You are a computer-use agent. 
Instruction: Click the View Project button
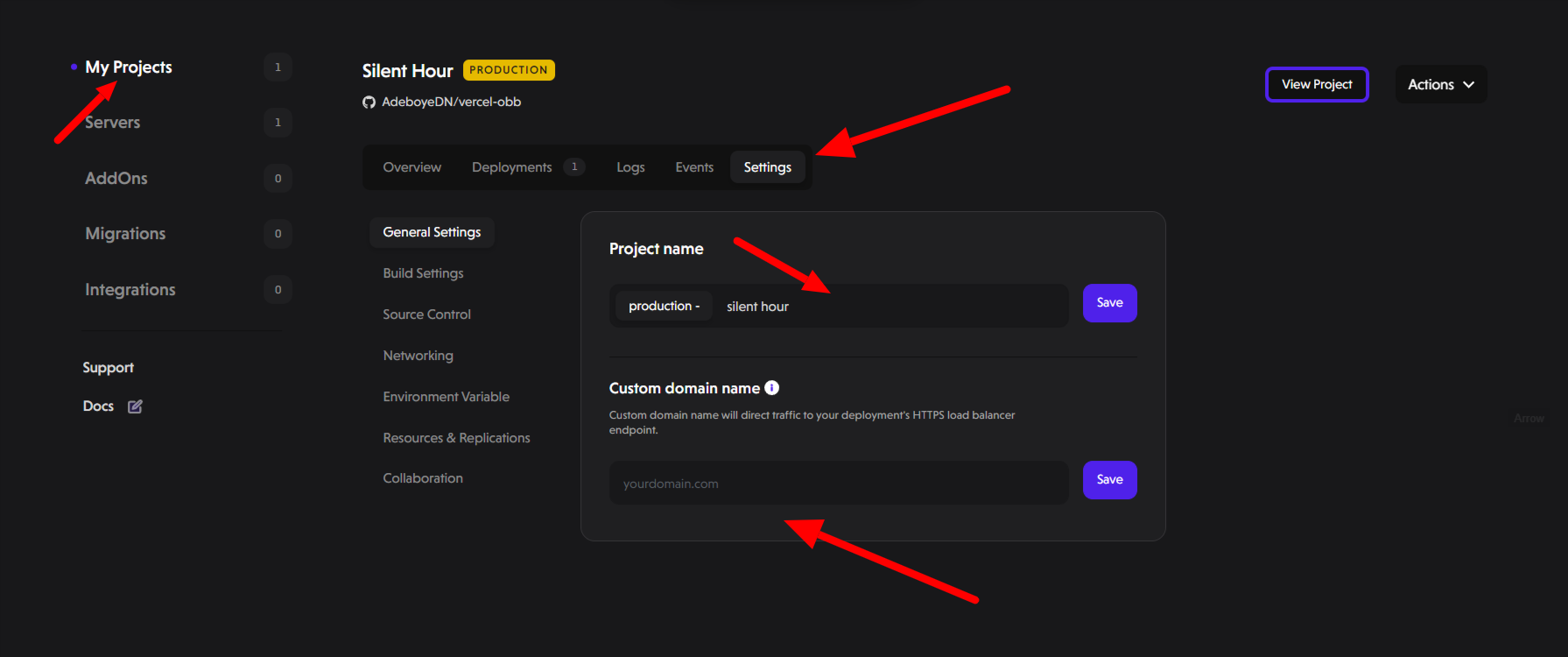tap(1317, 84)
